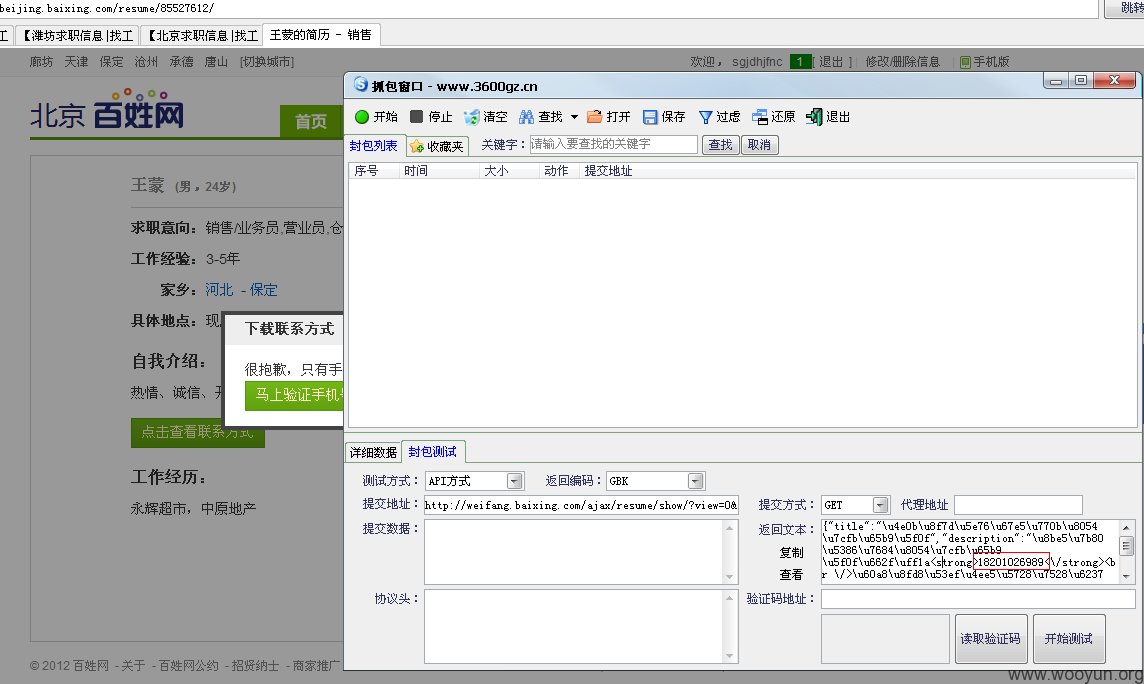Image resolution: width=1144 pixels, height=684 pixels.
Task: Click the 保定 hometown link in resume
Action: pyautogui.click(x=263, y=289)
